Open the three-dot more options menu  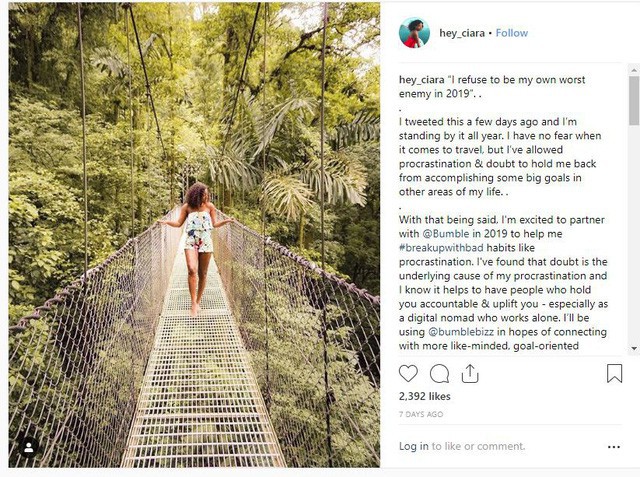point(614,447)
